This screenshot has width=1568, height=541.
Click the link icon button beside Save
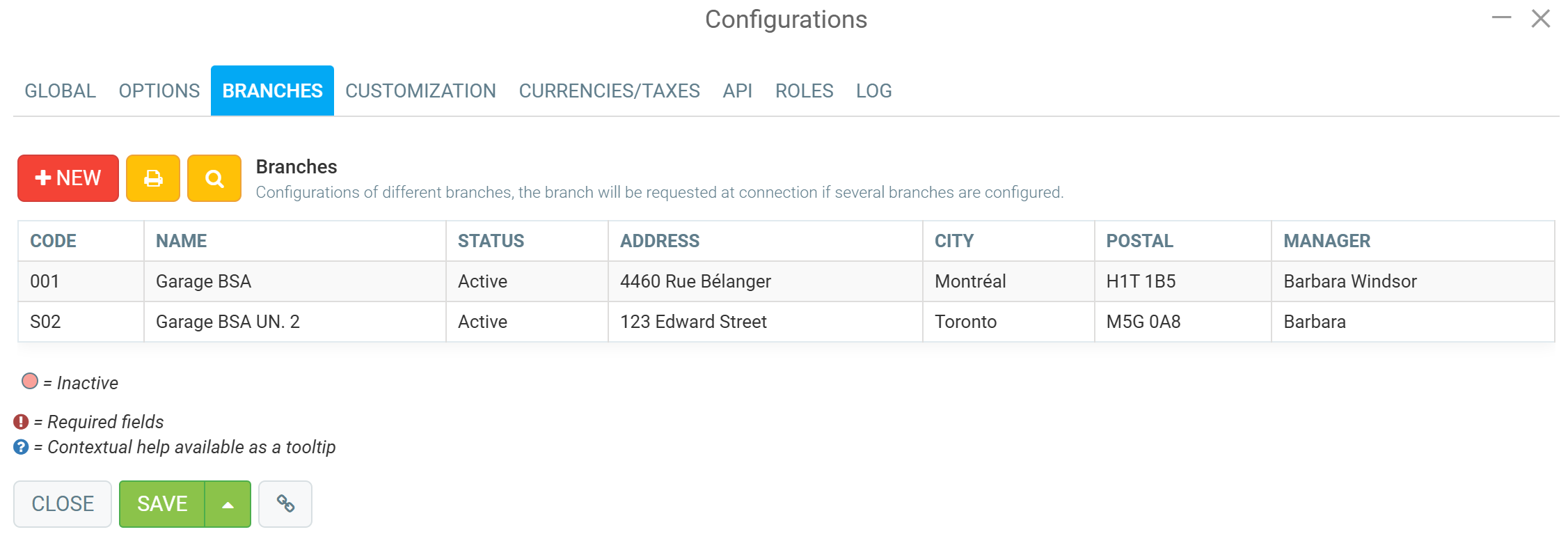(x=285, y=503)
